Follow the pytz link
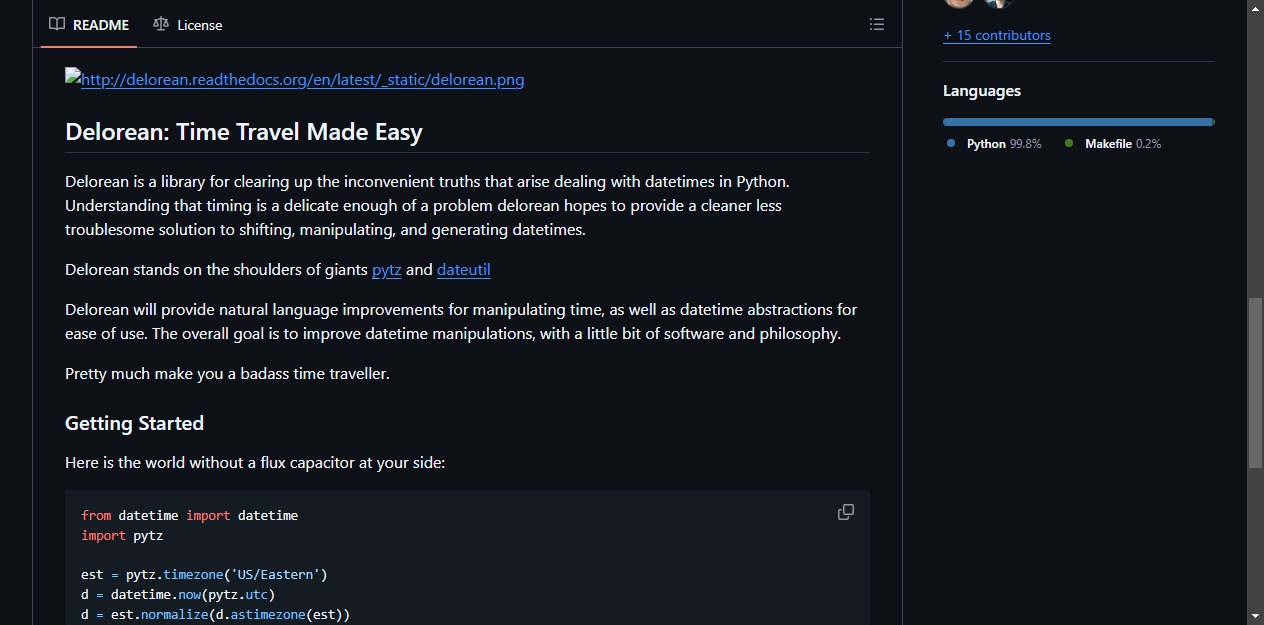 tap(386, 269)
